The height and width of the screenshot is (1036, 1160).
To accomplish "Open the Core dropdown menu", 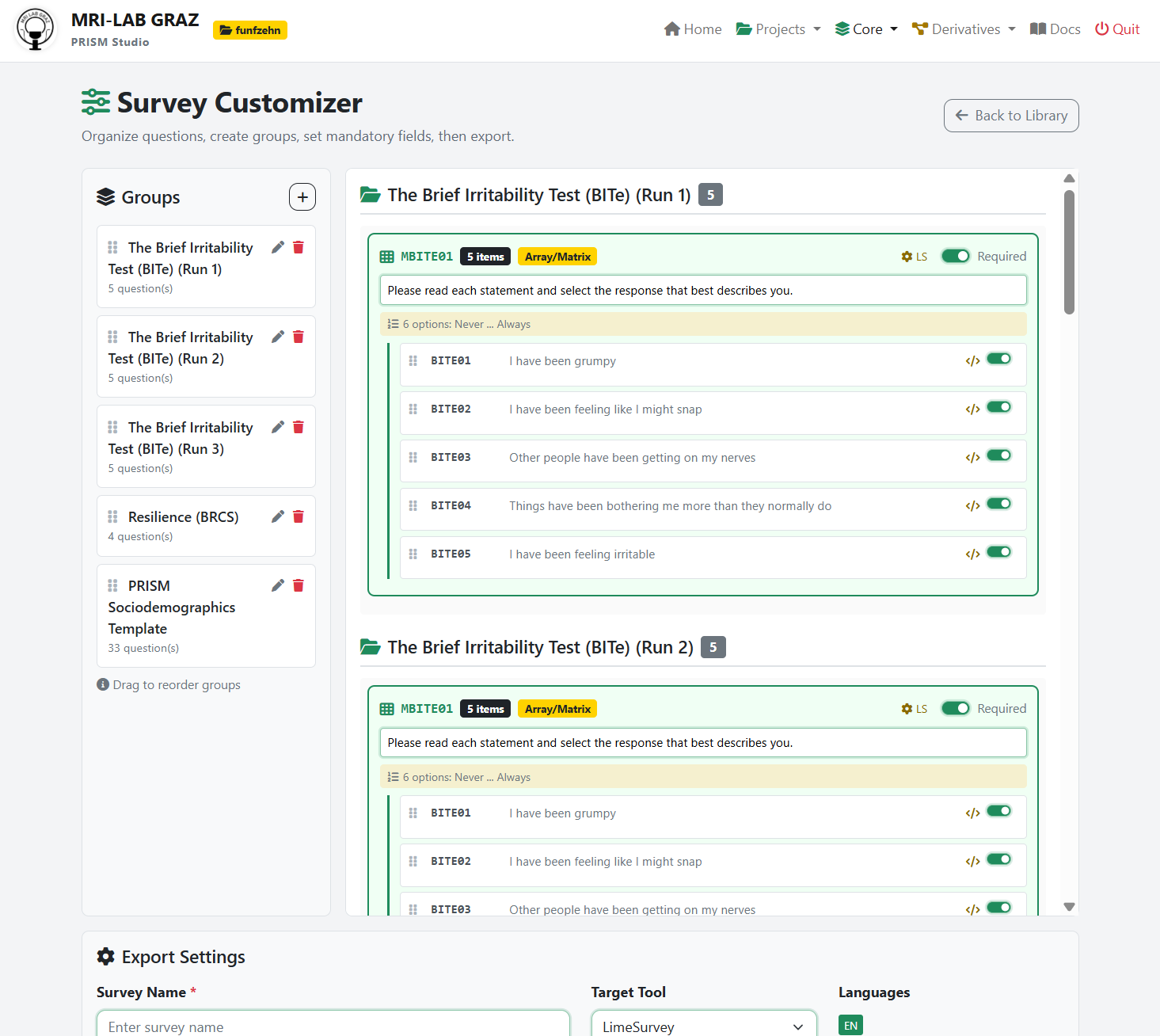I will (866, 29).
